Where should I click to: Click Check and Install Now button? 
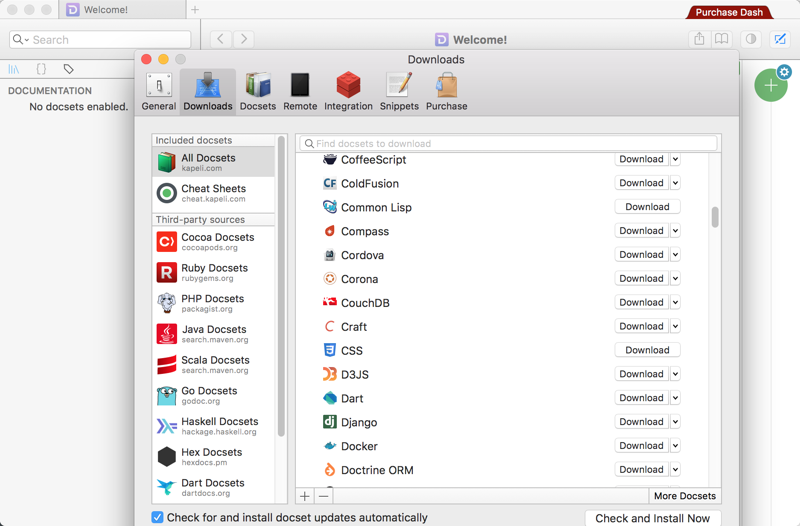coord(653,518)
